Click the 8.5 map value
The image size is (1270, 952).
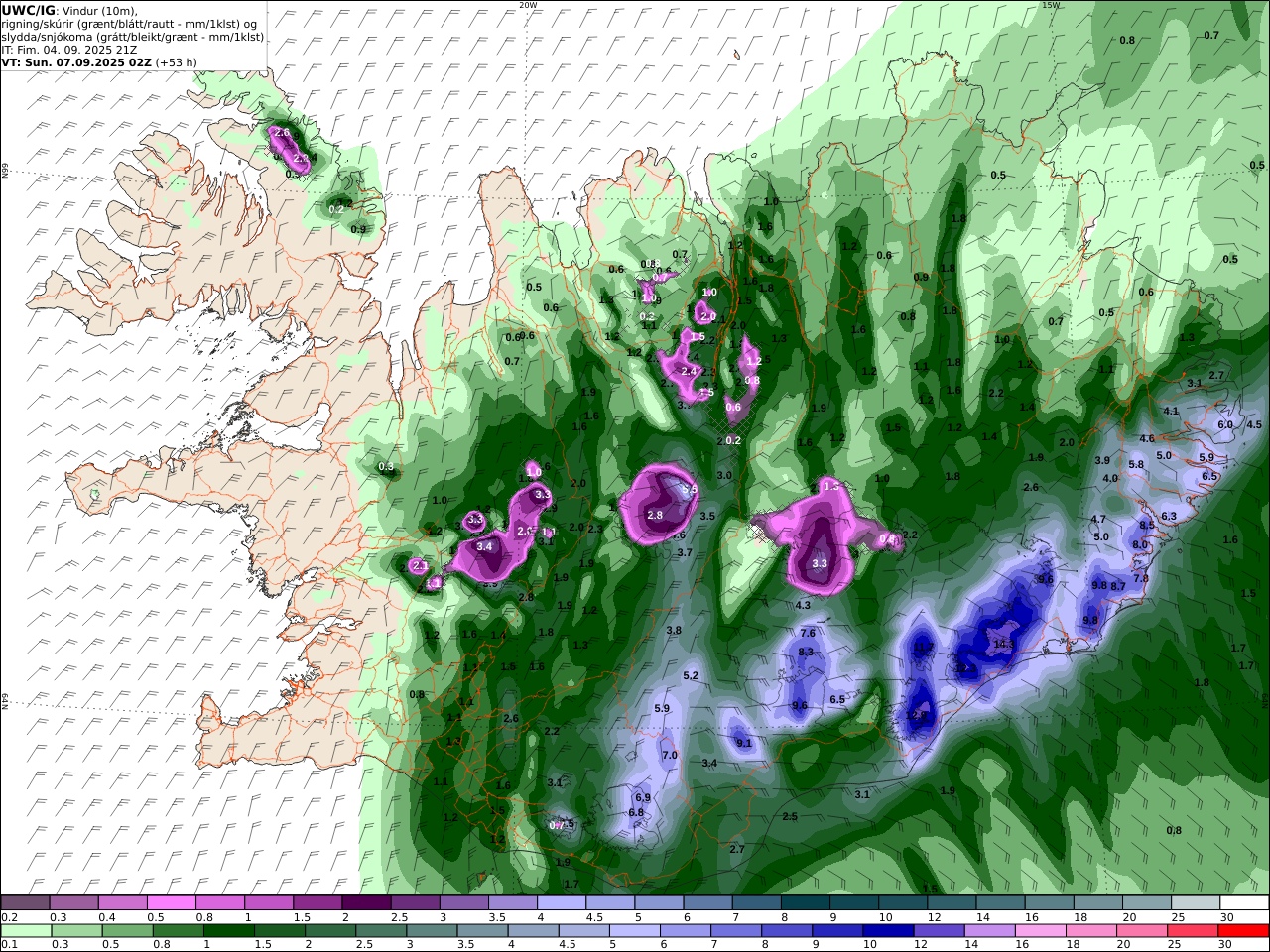coord(1147,525)
